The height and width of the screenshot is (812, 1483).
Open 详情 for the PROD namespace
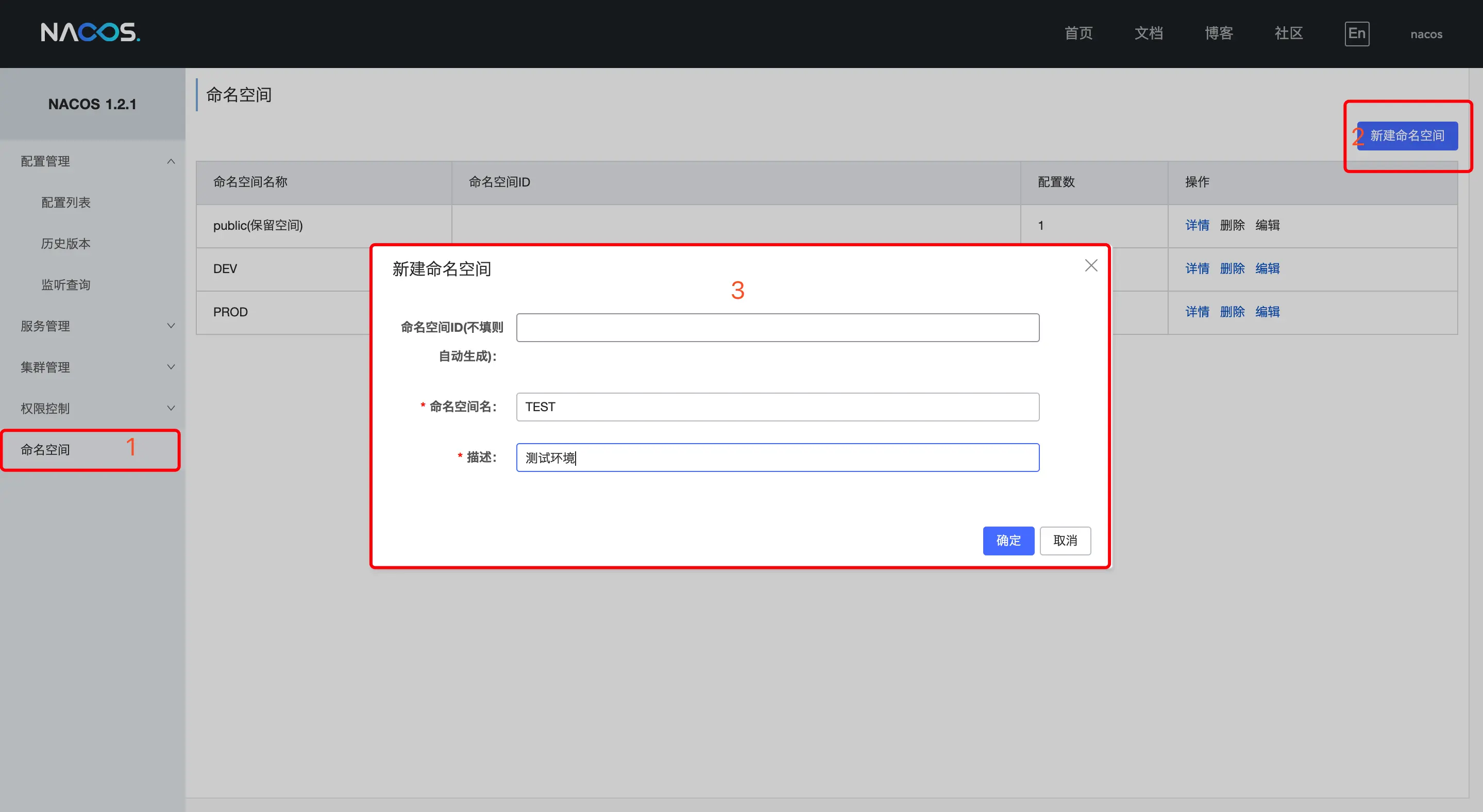(1197, 311)
